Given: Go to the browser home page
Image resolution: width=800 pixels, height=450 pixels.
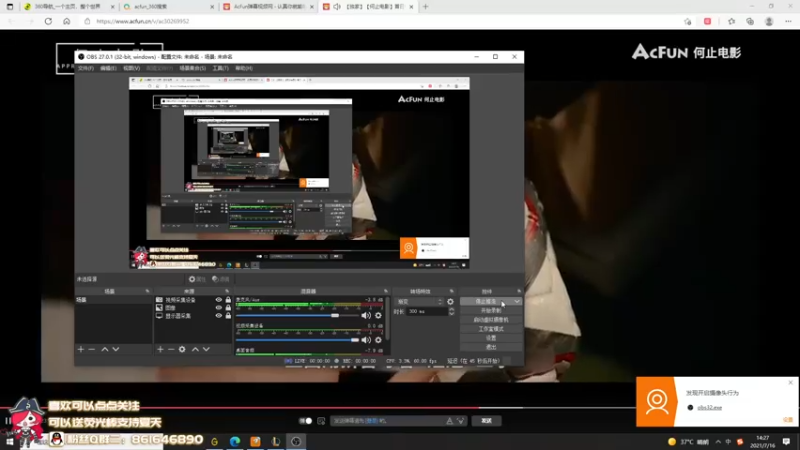Looking at the screenshot, I should pos(66,21).
